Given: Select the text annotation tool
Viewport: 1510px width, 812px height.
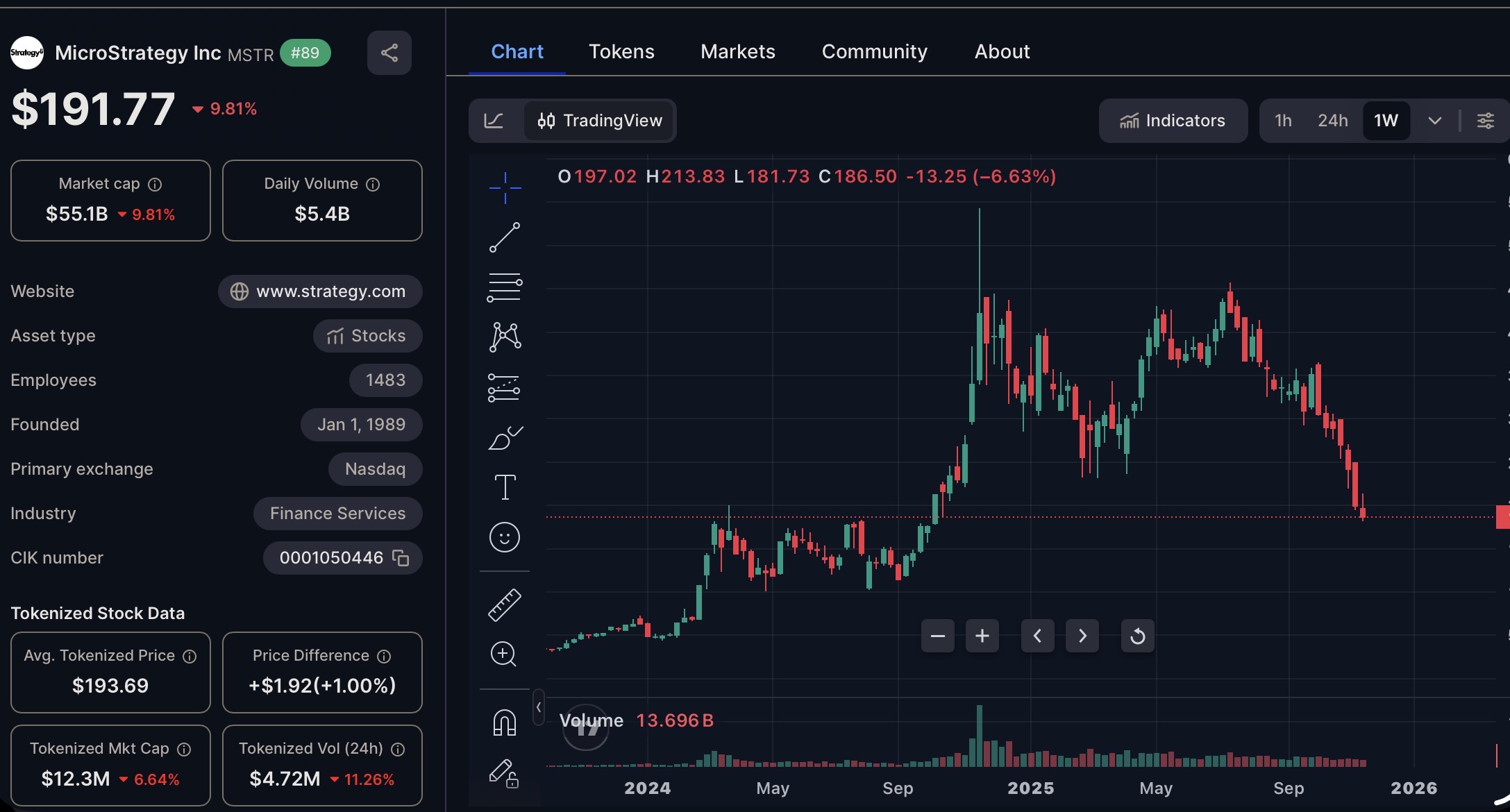Looking at the screenshot, I should [x=505, y=487].
